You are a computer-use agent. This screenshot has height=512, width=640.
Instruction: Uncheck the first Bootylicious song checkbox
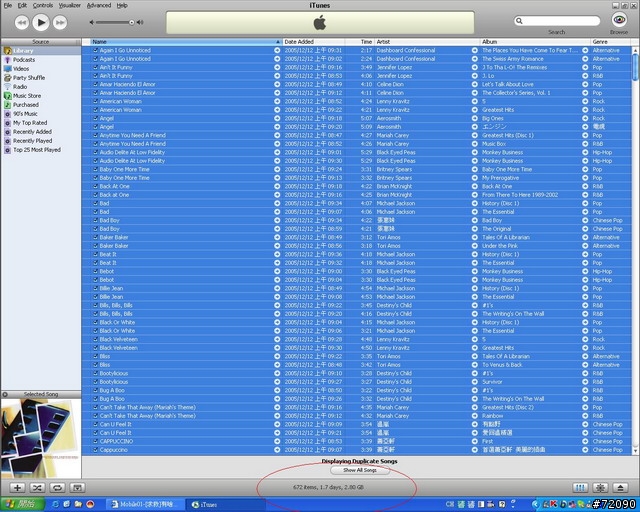tap(96, 373)
